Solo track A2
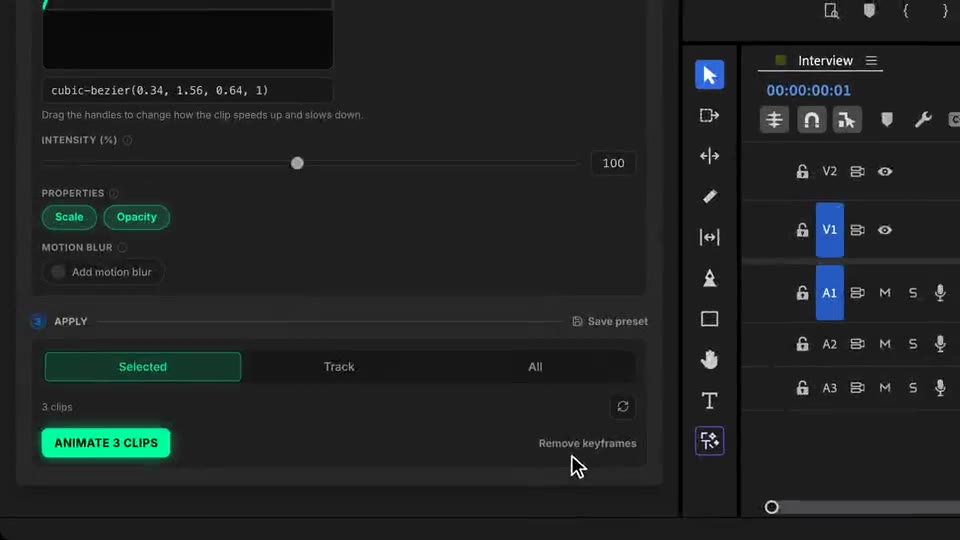This screenshot has width=960, height=540. point(913,344)
